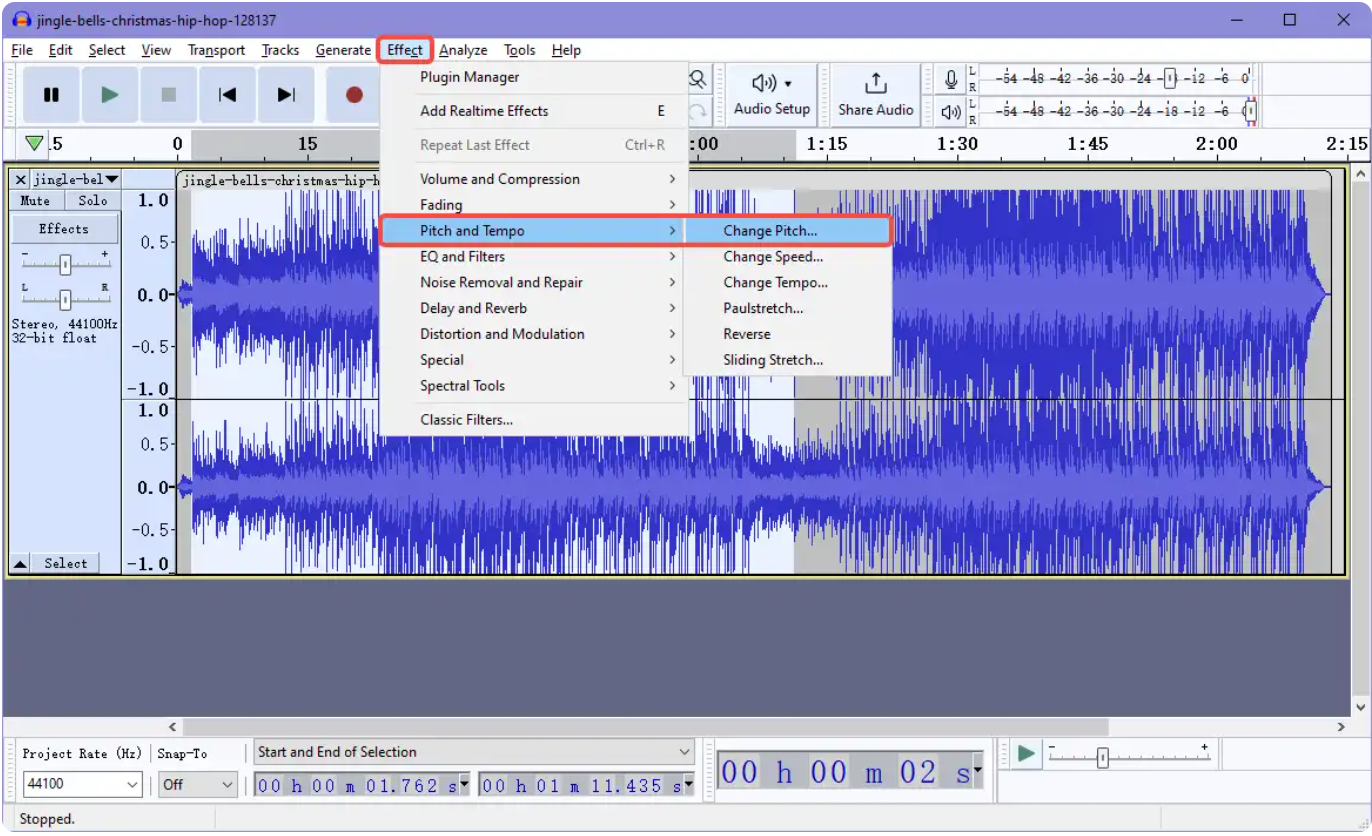Open the Audio Setup toolbar button
The height and width of the screenshot is (836, 1372).
pos(771,95)
